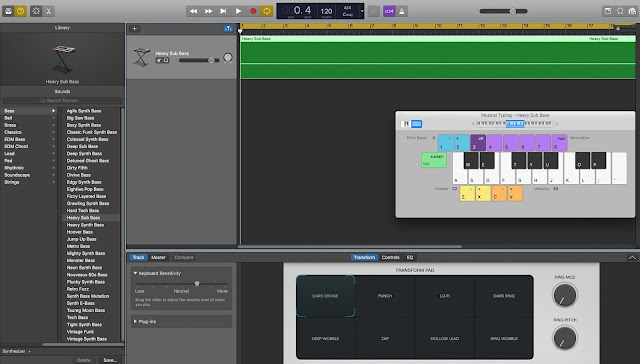This screenshot has height=364, width=640.
Task: Click the Z octave-down key
Action: coord(467,193)
